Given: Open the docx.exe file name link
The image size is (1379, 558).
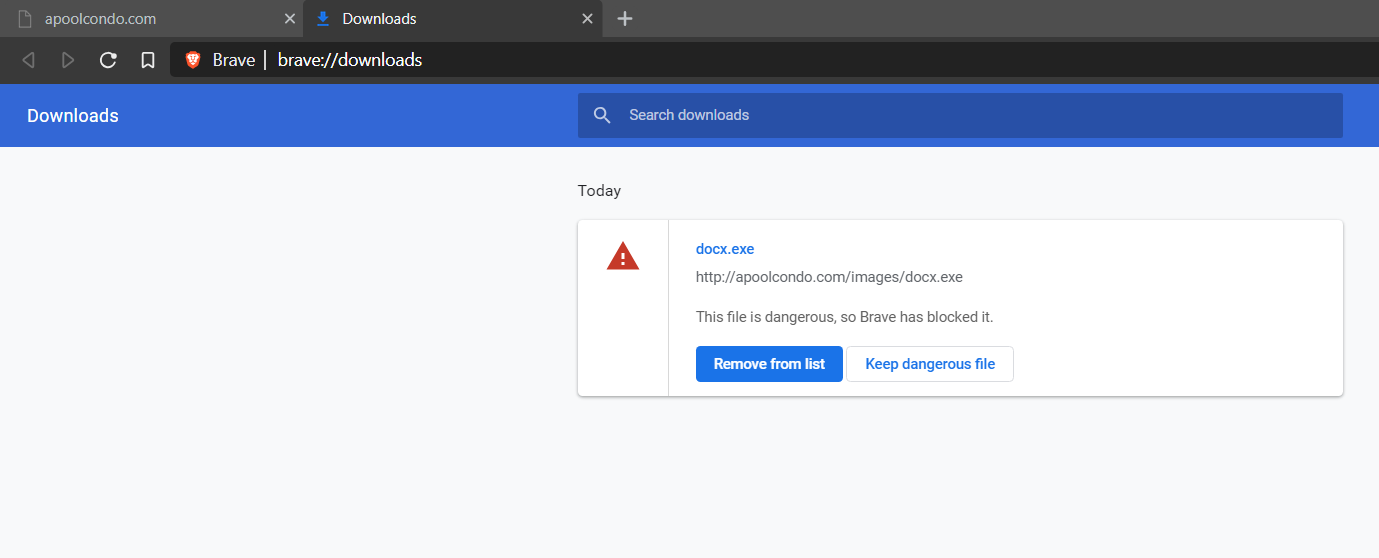Looking at the screenshot, I should (x=725, y=249).
